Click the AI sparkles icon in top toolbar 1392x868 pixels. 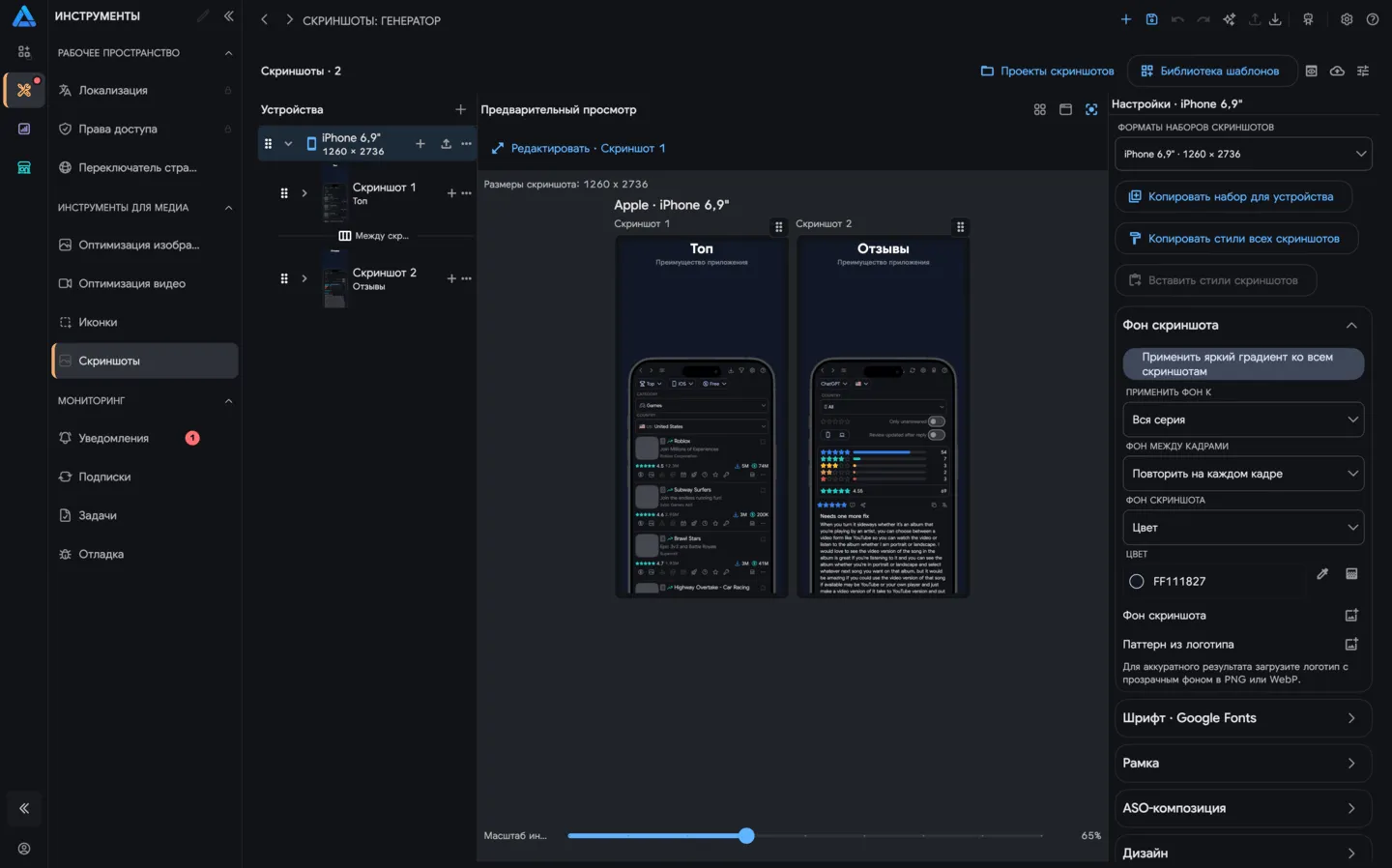click(1230, 19)
